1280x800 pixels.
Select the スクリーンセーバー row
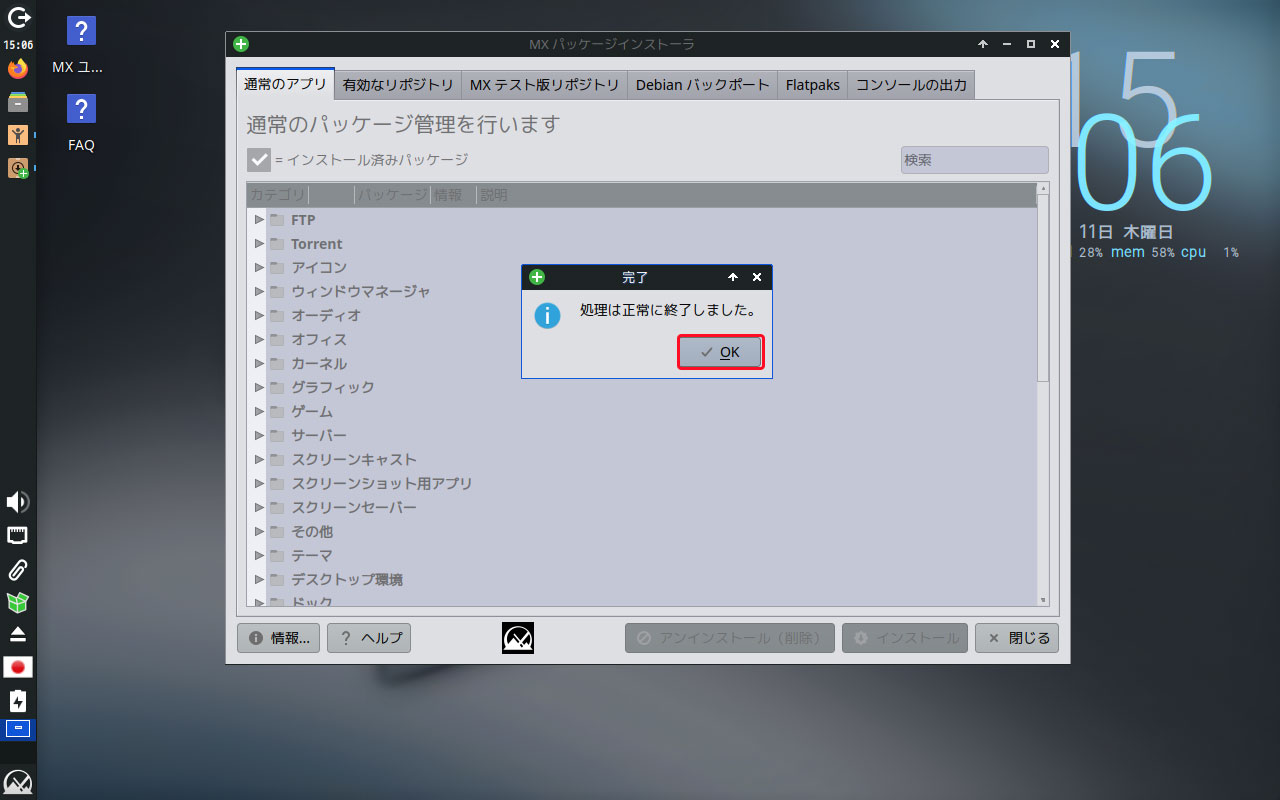[642, 507]
